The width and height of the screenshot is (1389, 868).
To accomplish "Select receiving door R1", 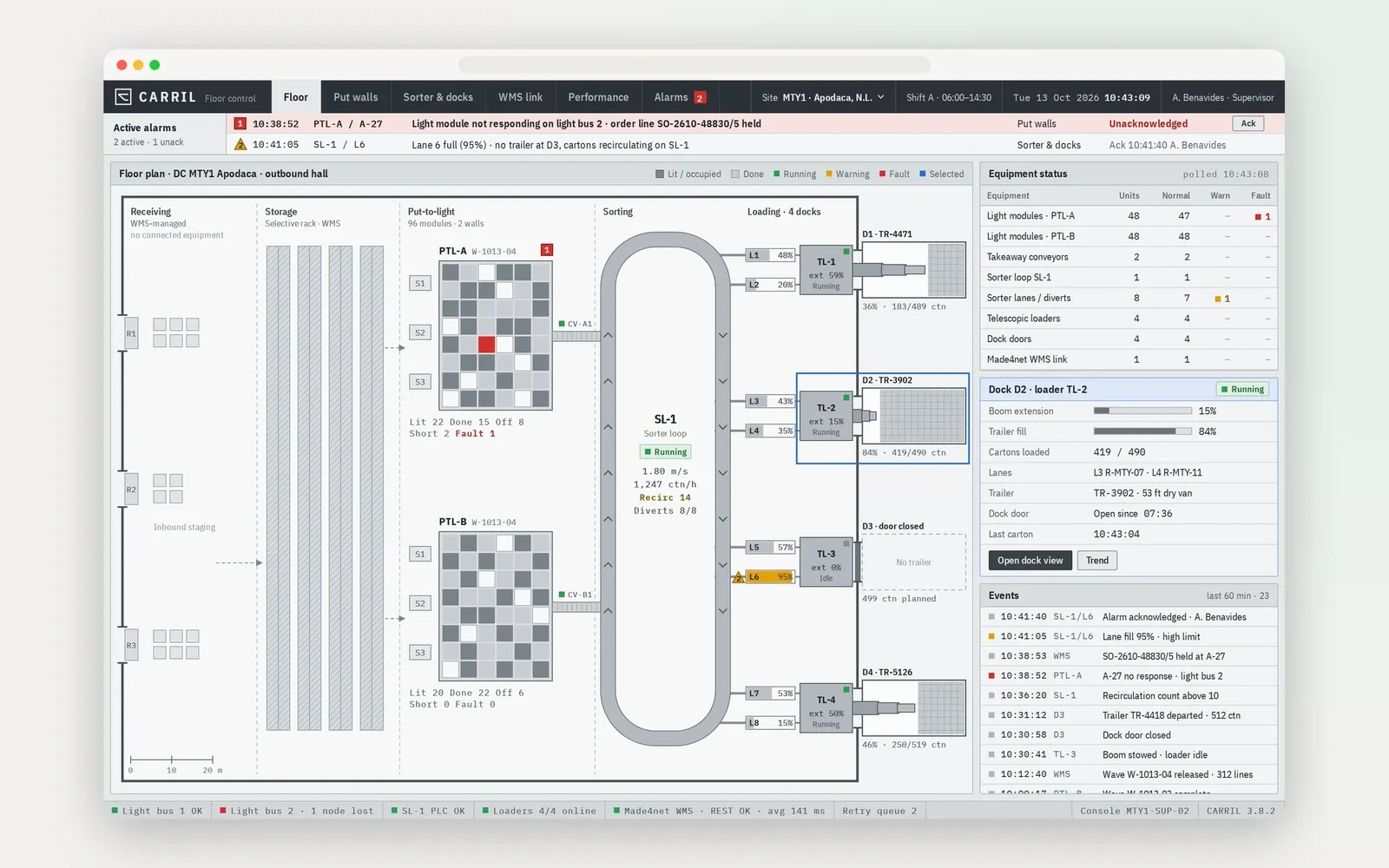I will tap(131, 333).
